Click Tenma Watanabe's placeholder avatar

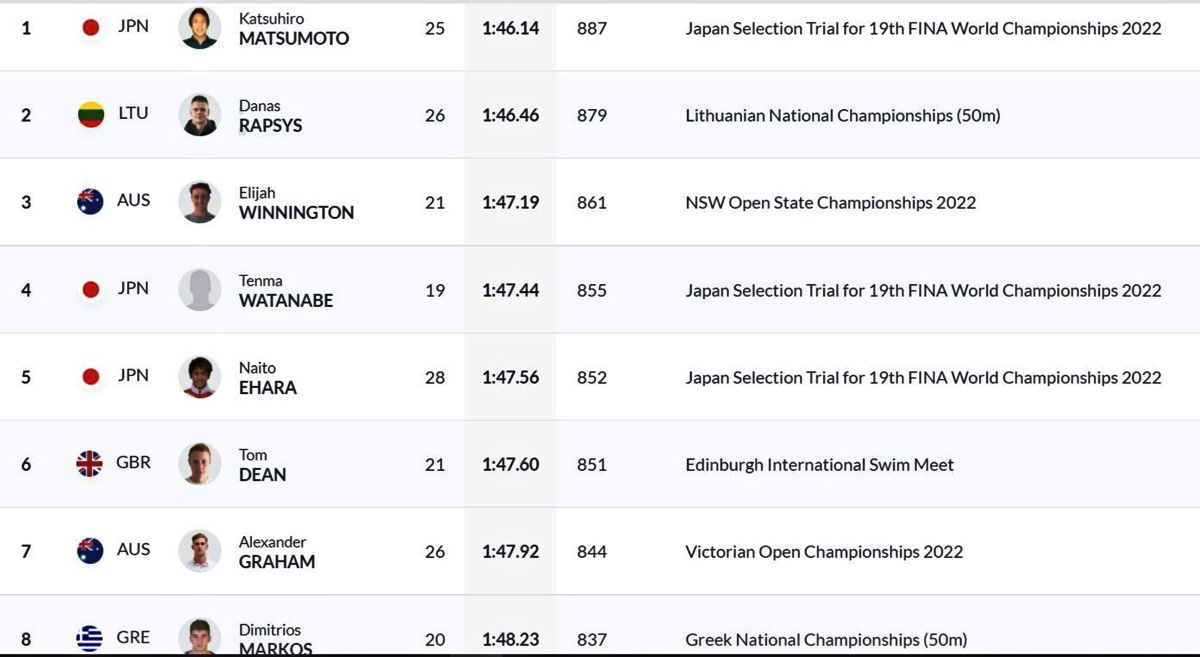click(200, 290)
